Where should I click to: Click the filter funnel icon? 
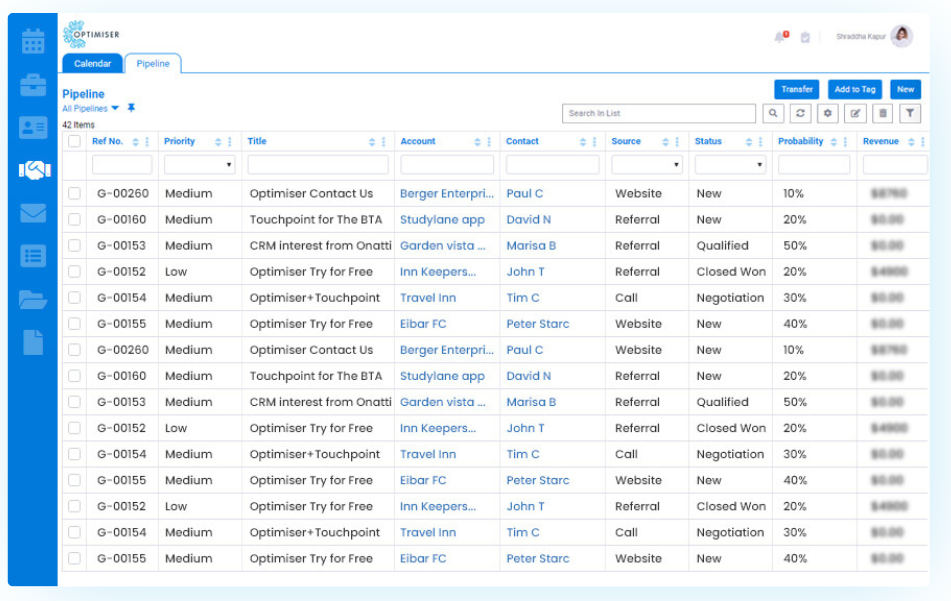coord(908,112)
